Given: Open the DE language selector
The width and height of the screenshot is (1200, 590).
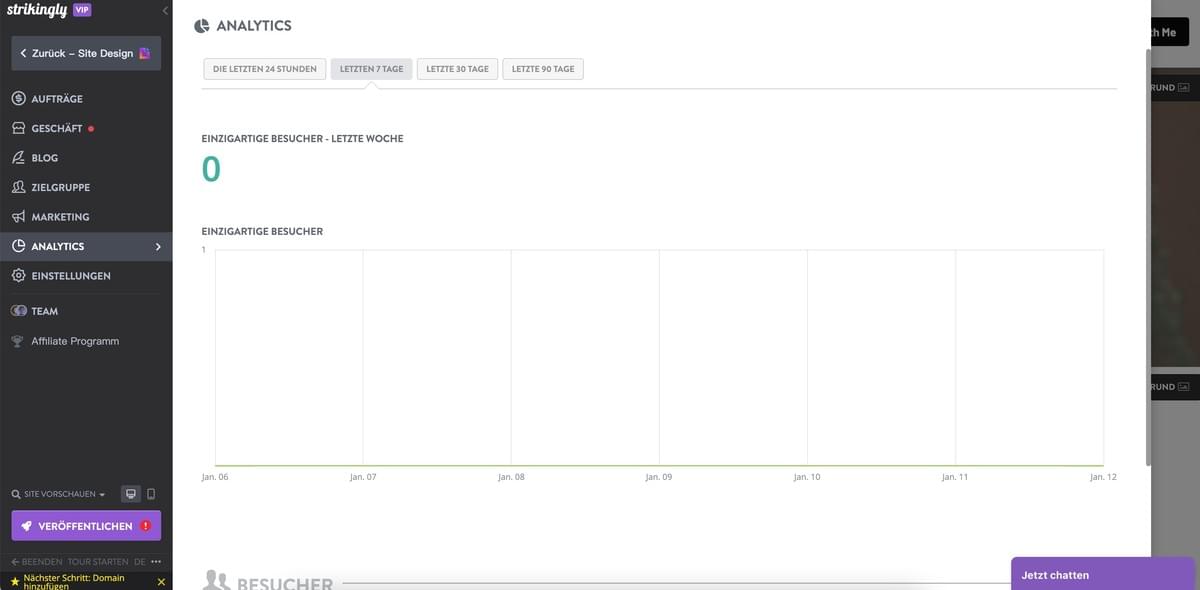Looking at the screenshot, I should (140, 561).
